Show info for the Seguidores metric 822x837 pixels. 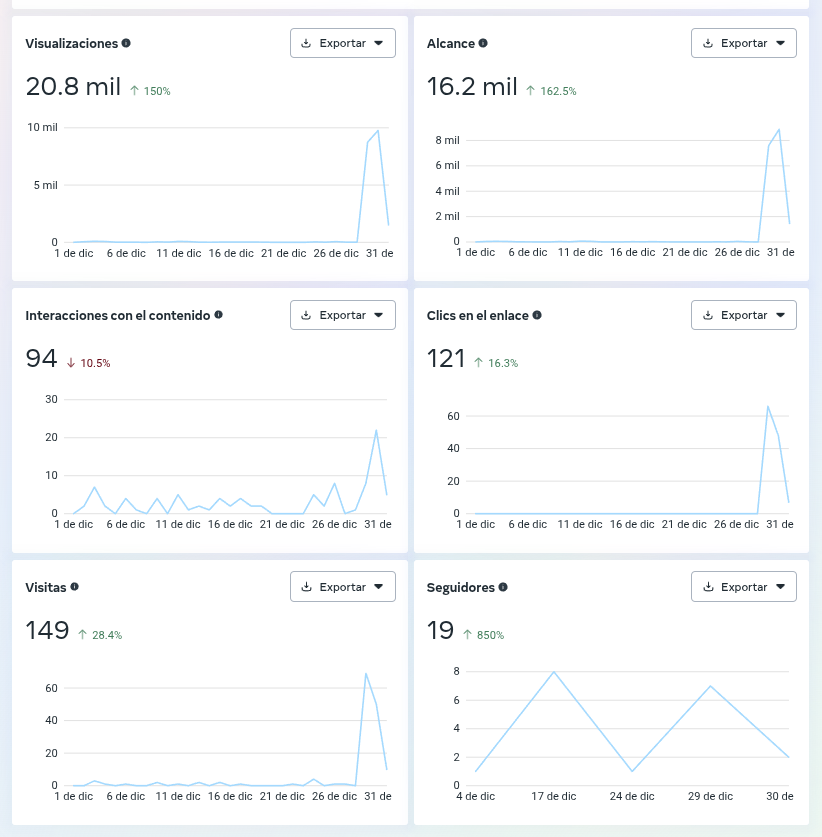[503, 587]
